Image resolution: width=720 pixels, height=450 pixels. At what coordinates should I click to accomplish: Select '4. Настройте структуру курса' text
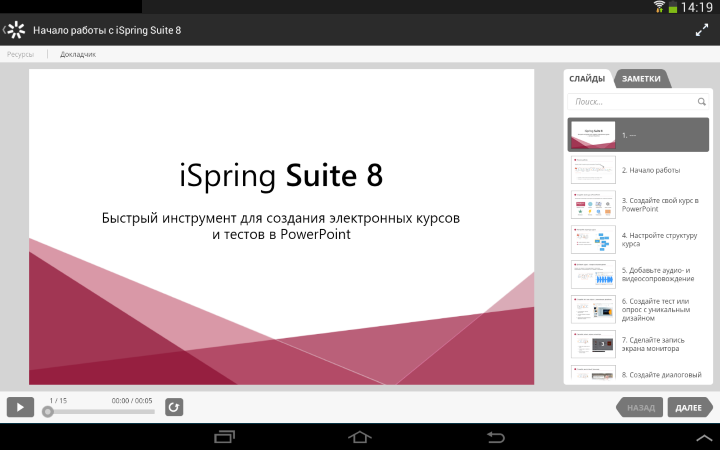[659, 239]
